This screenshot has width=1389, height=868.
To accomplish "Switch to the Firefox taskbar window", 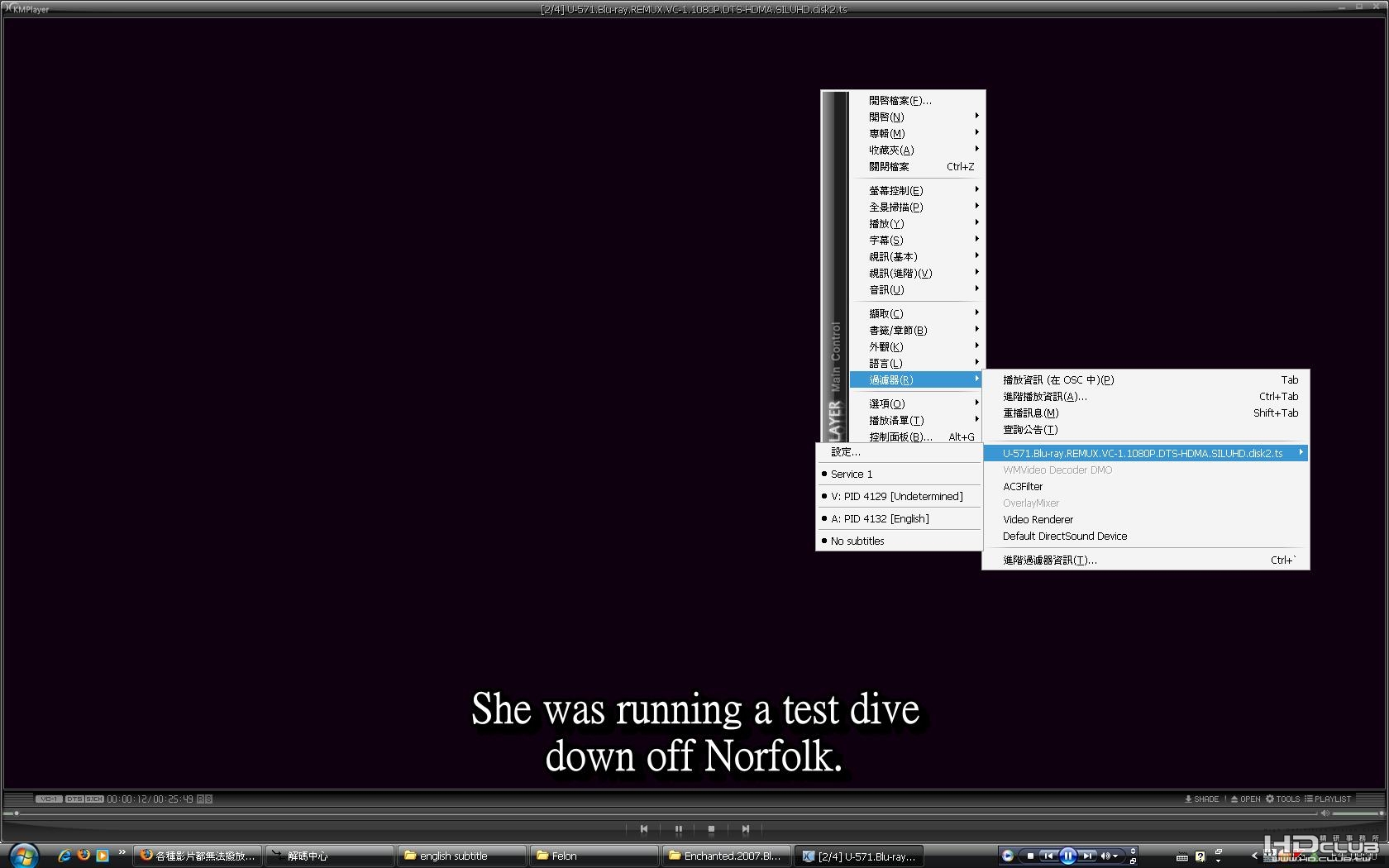I will pyautogui.click(x=198, y=856).
